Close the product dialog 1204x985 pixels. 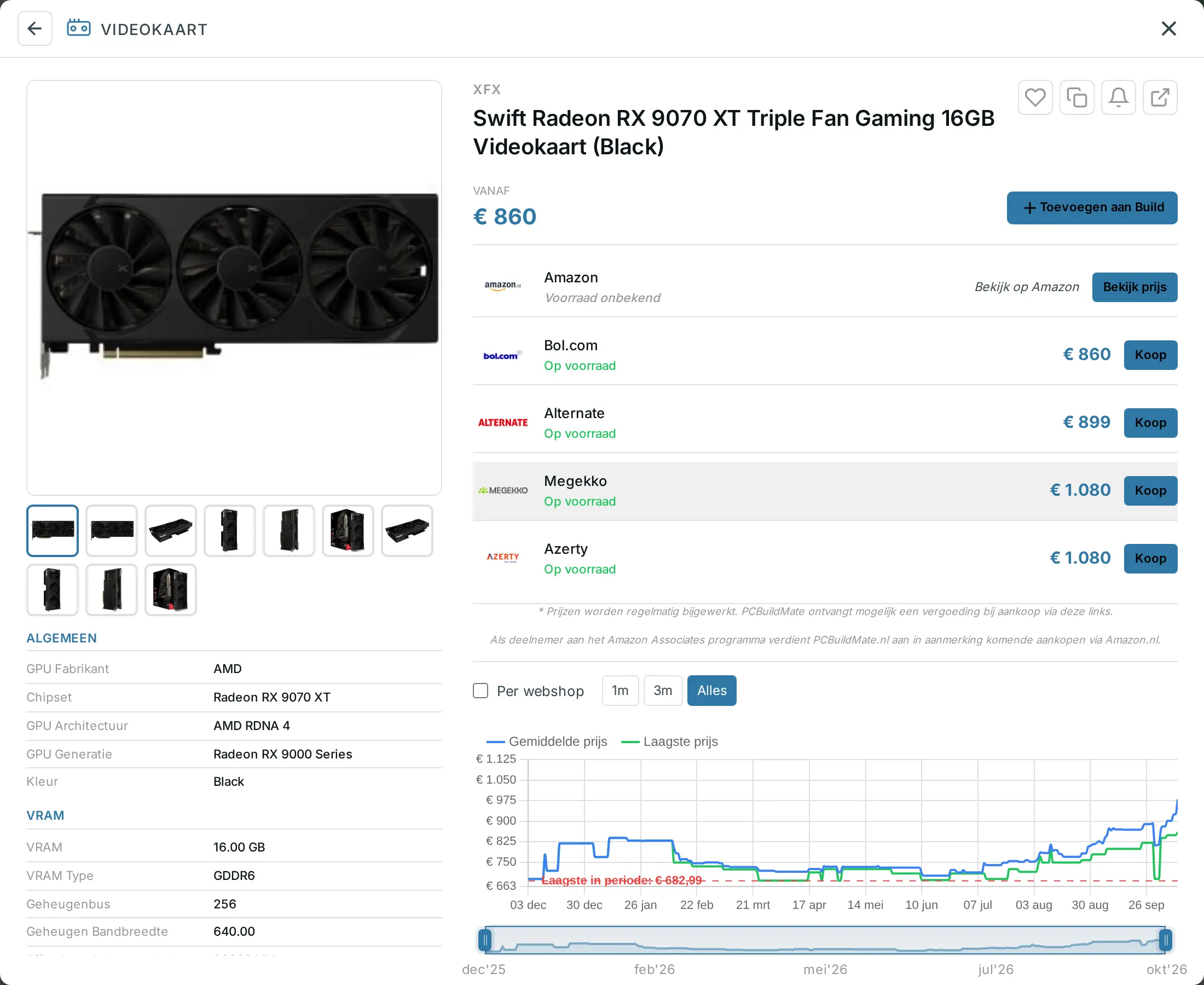tap(1168, 28)
